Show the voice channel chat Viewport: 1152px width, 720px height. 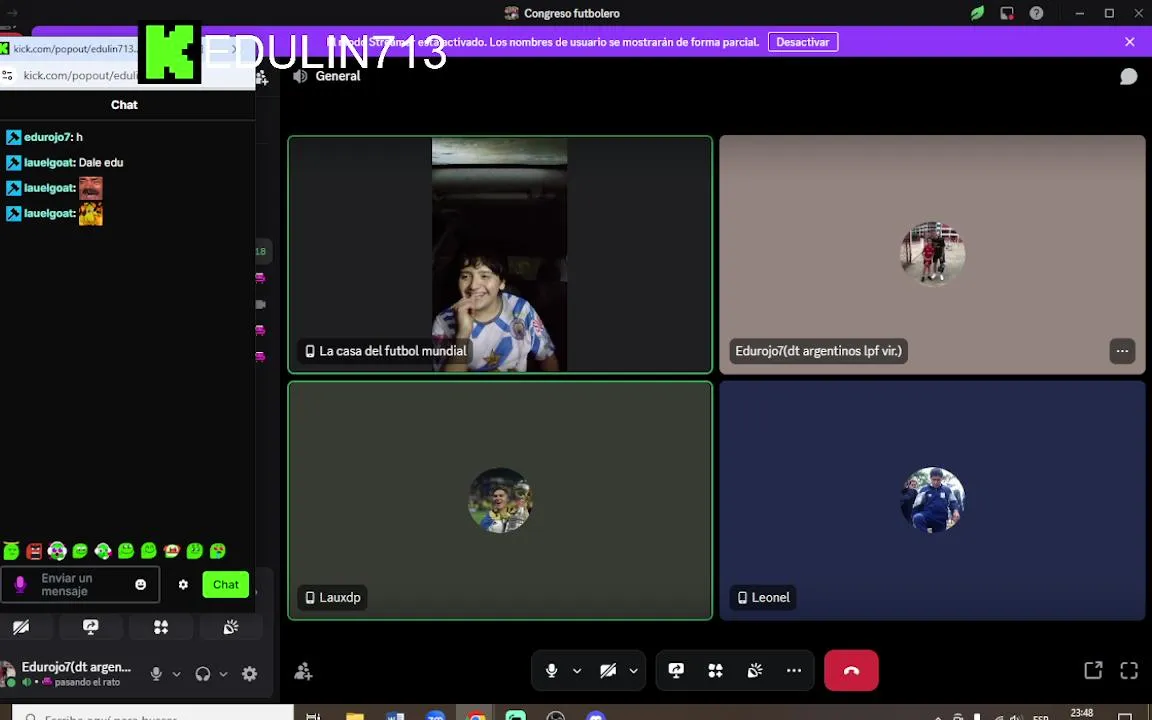click(x=1128, y=76)
